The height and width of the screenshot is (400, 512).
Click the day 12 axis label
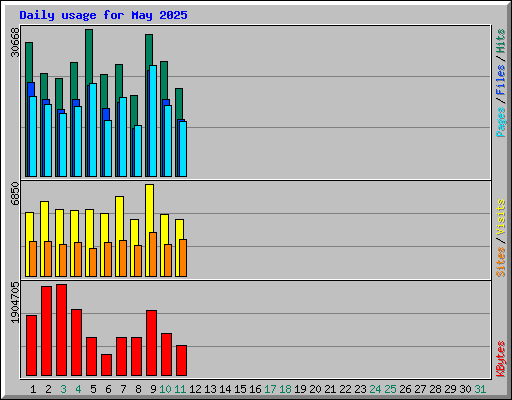click(195, 389)
